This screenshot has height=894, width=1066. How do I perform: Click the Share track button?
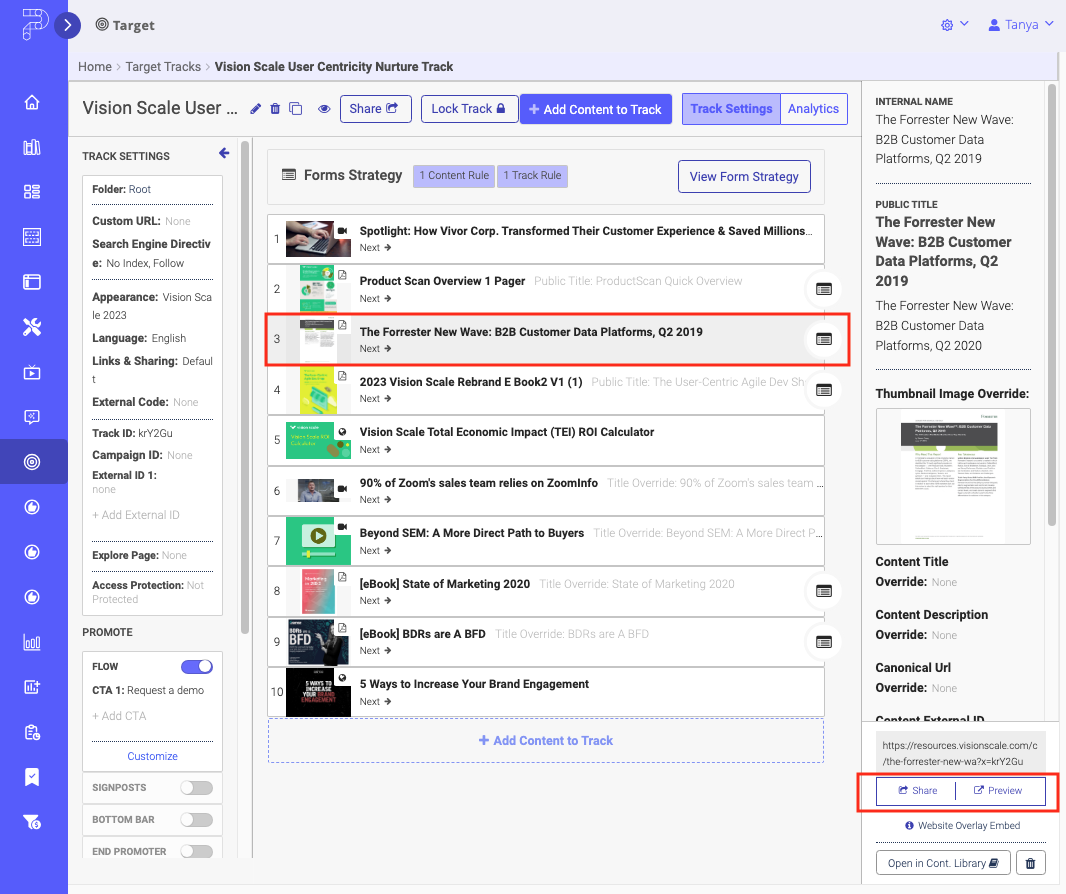375,109
